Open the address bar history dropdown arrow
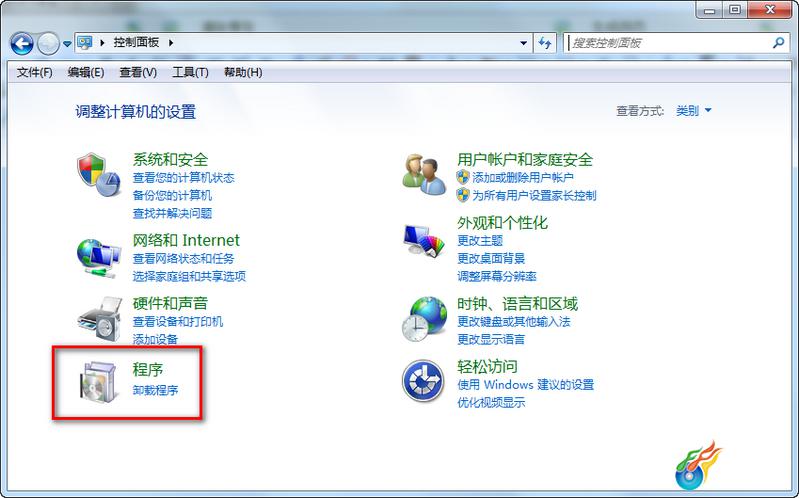This screenshot has width=799, height=498. 523,43
